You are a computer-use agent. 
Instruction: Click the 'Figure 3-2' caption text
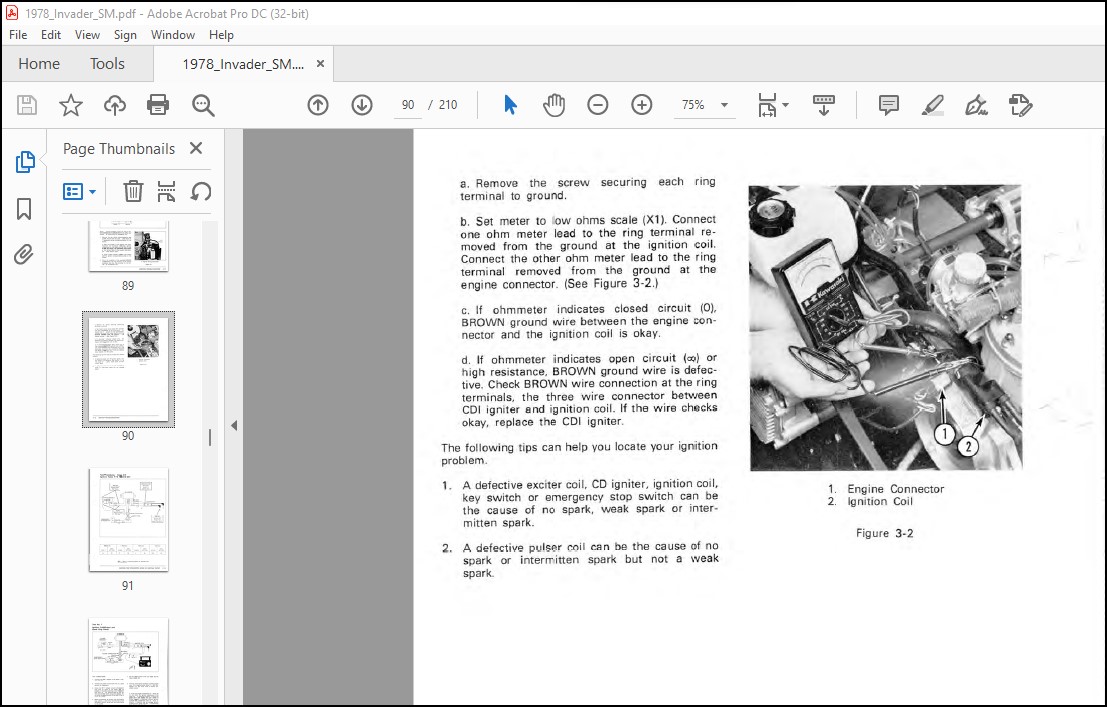coord(885,533)
